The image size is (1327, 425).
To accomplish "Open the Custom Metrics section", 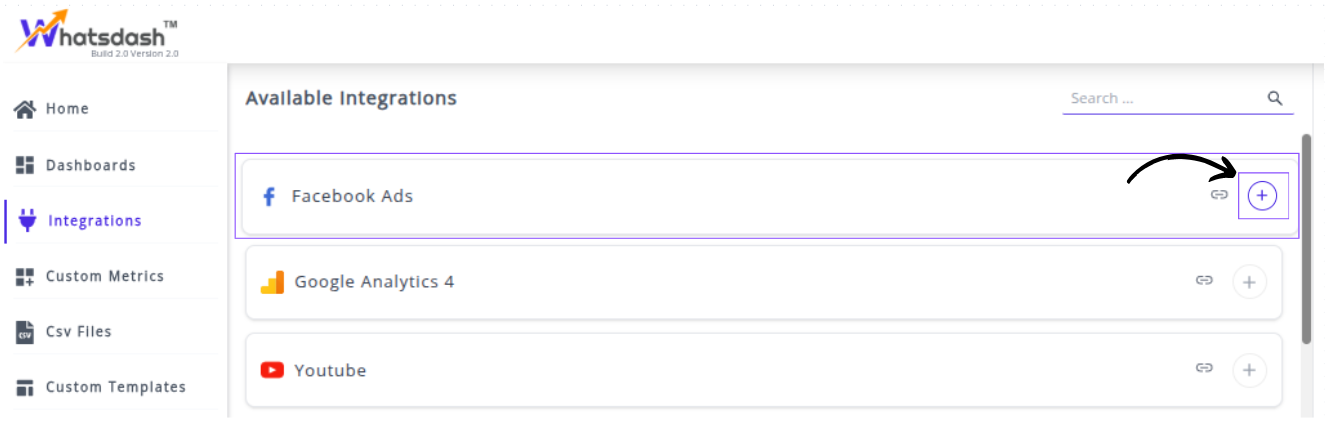I will point(104,277).
